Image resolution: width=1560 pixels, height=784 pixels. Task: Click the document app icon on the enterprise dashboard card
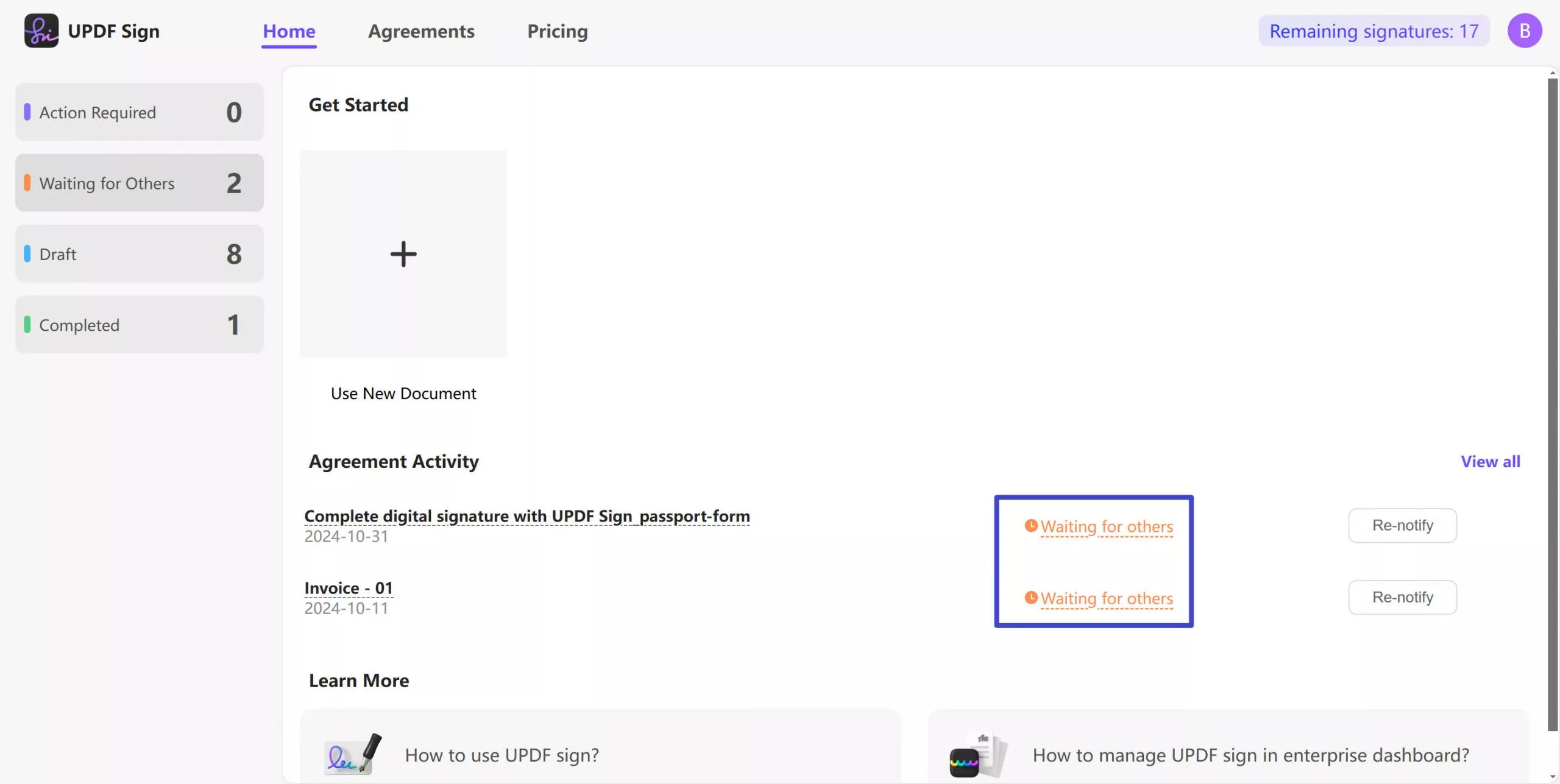pyautogui.click(x=975, y=755)
